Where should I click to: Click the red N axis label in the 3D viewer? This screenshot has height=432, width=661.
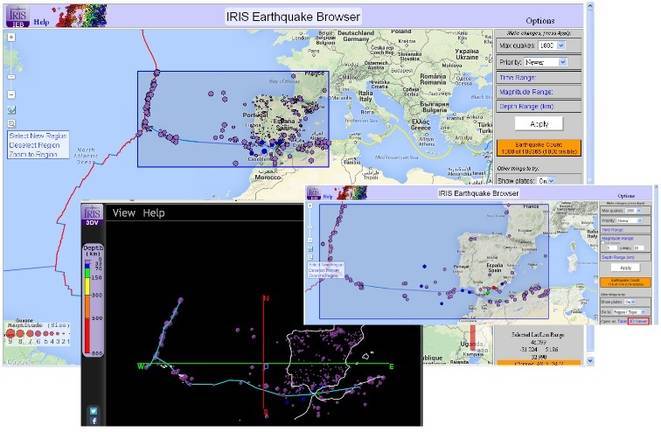tap(266, 298)
